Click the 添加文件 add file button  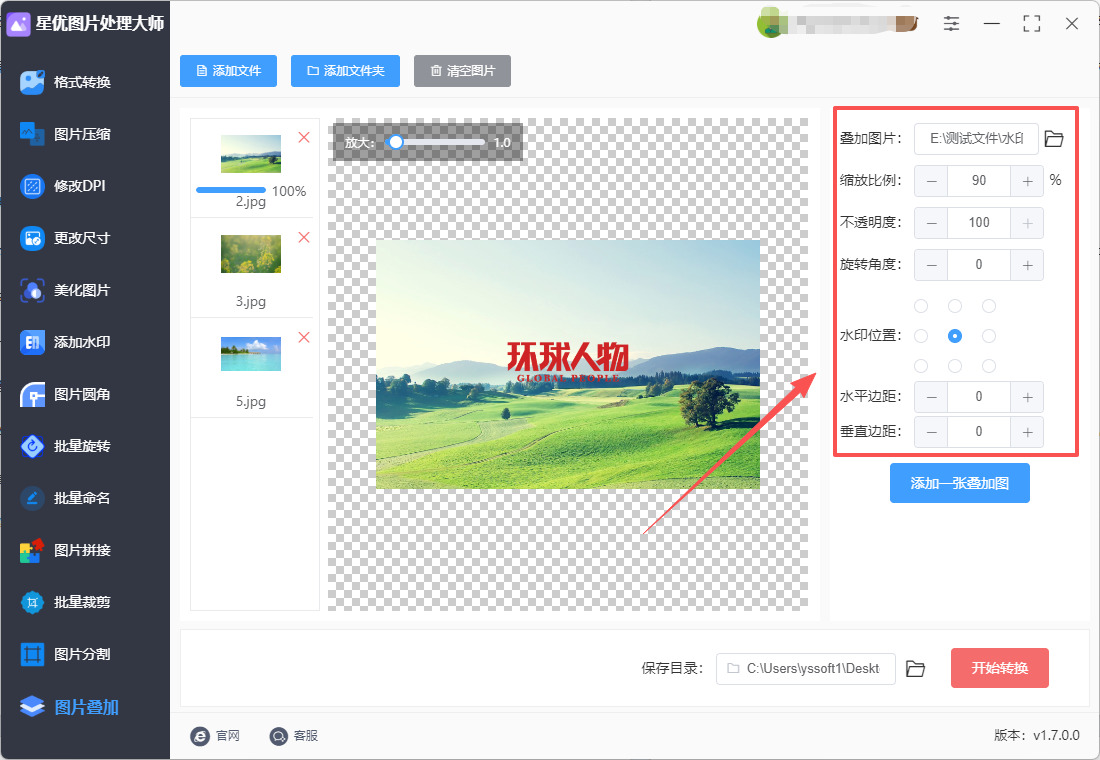[x=228, y=71]
